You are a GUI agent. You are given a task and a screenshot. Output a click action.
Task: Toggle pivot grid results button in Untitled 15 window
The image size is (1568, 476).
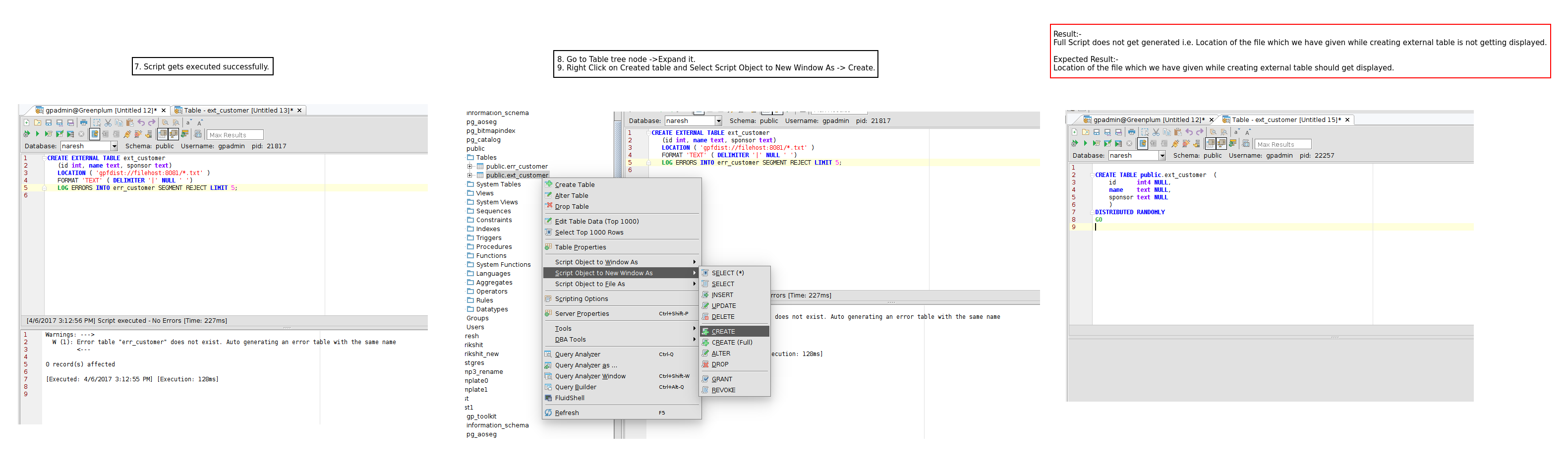(1221, 144)
